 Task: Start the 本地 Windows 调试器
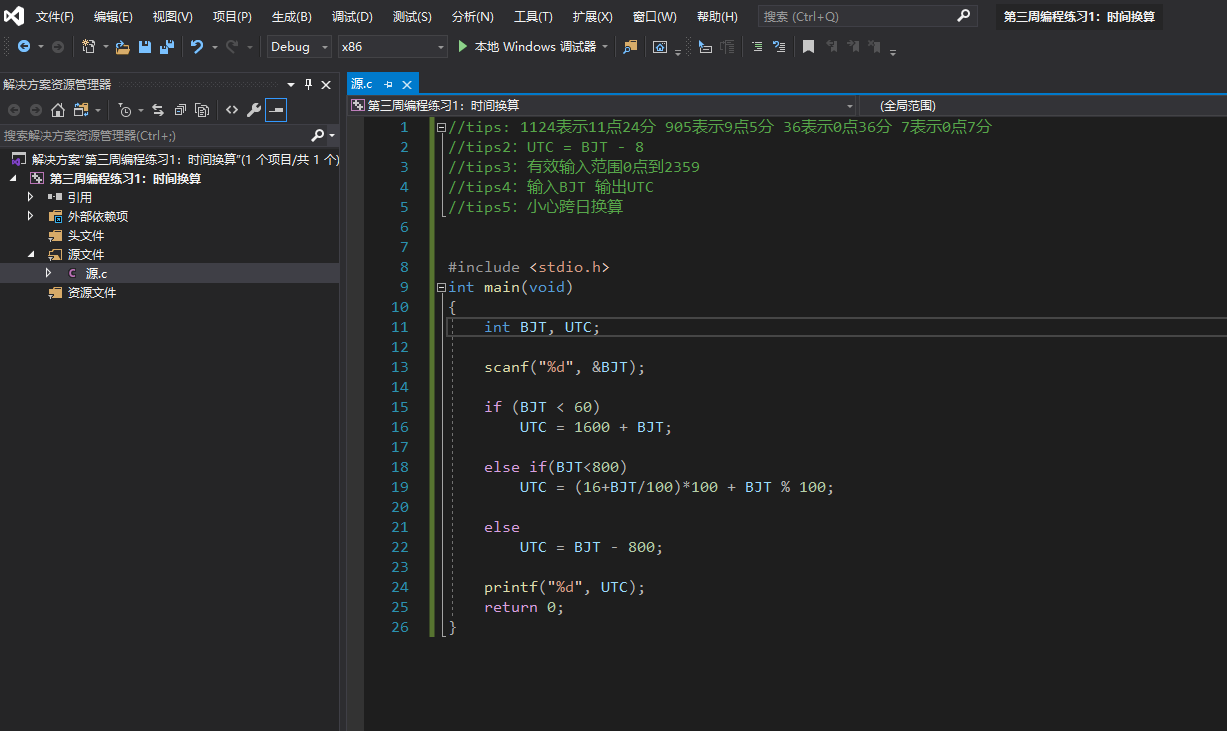526,47
